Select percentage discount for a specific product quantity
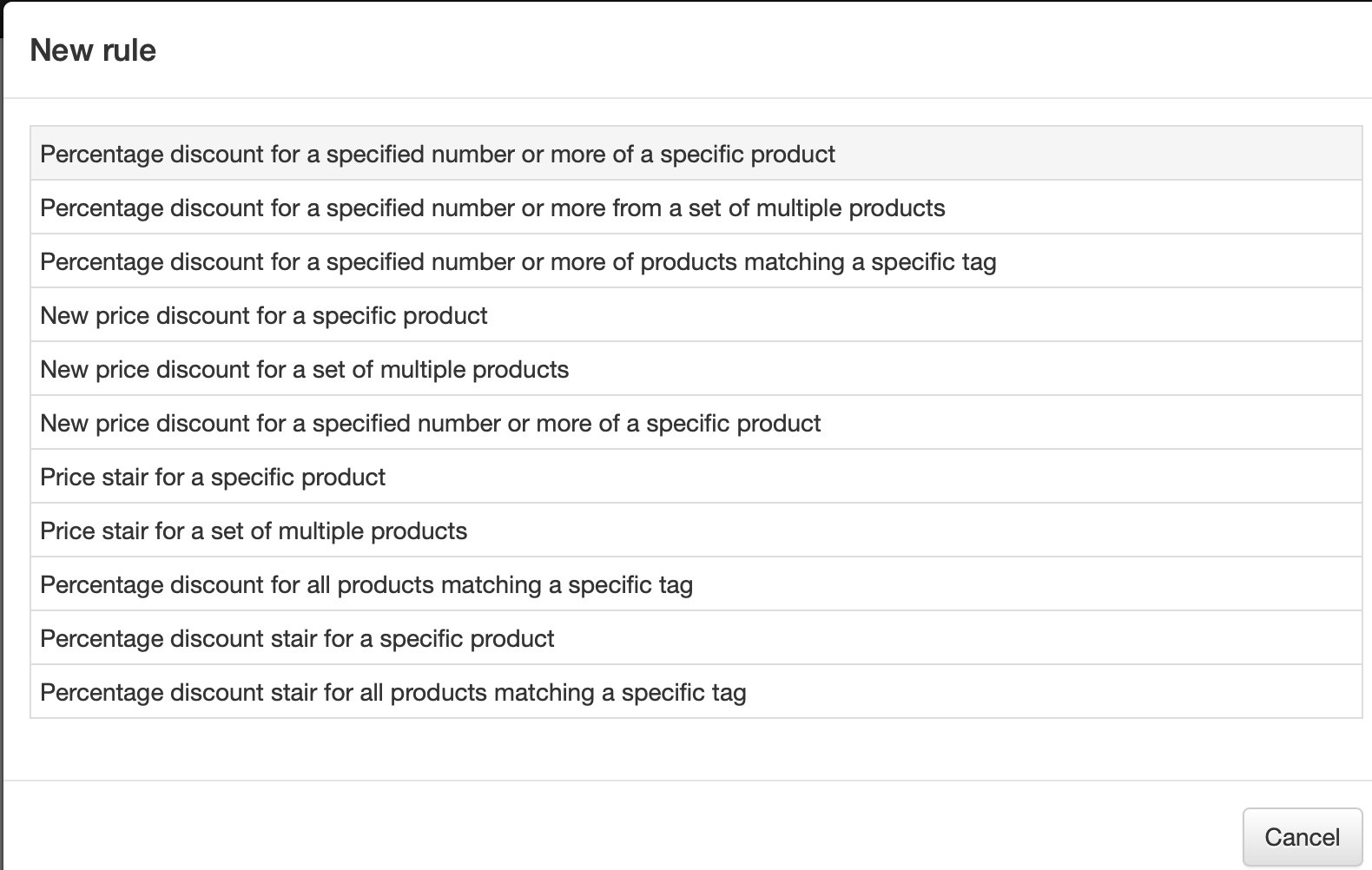The height and width of the screenshot is (870, 1372). (437, 154)
